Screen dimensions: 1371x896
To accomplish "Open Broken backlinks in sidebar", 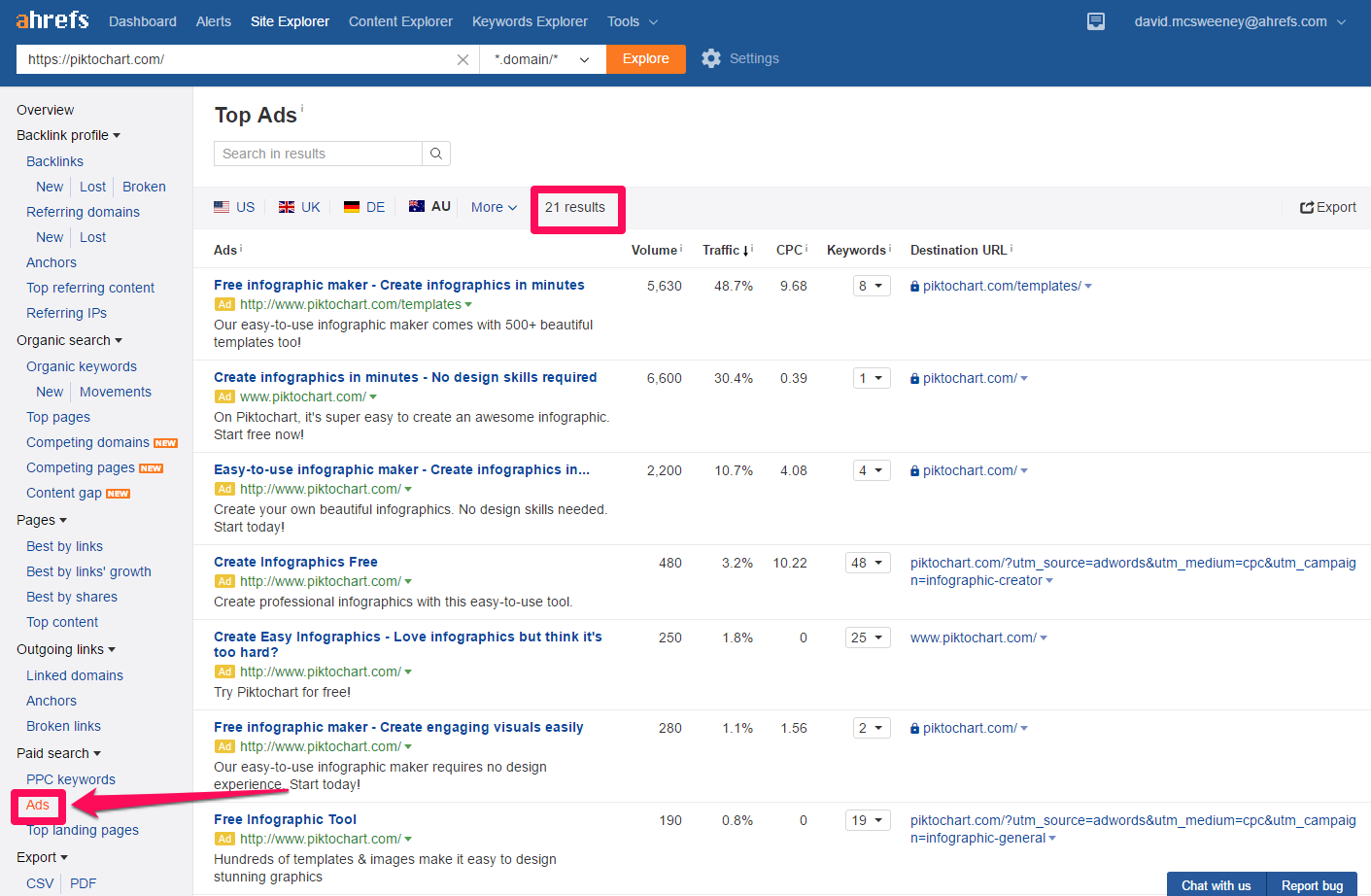I will click(144, 187).
